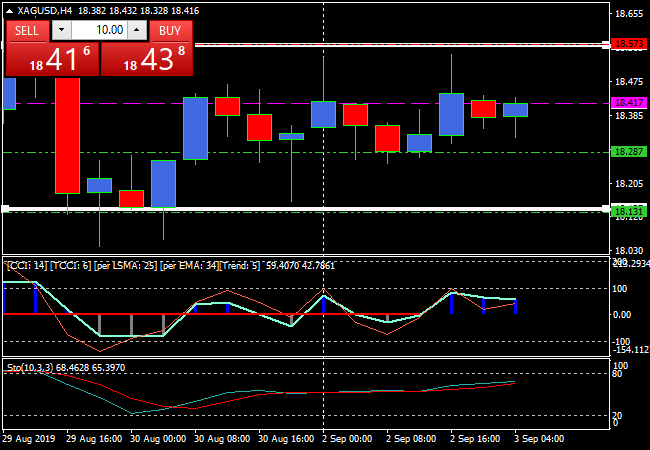This screenshot has width=650, height=450.
Task: Increase lot volume with up arrow
Action: tap(138, 31)
